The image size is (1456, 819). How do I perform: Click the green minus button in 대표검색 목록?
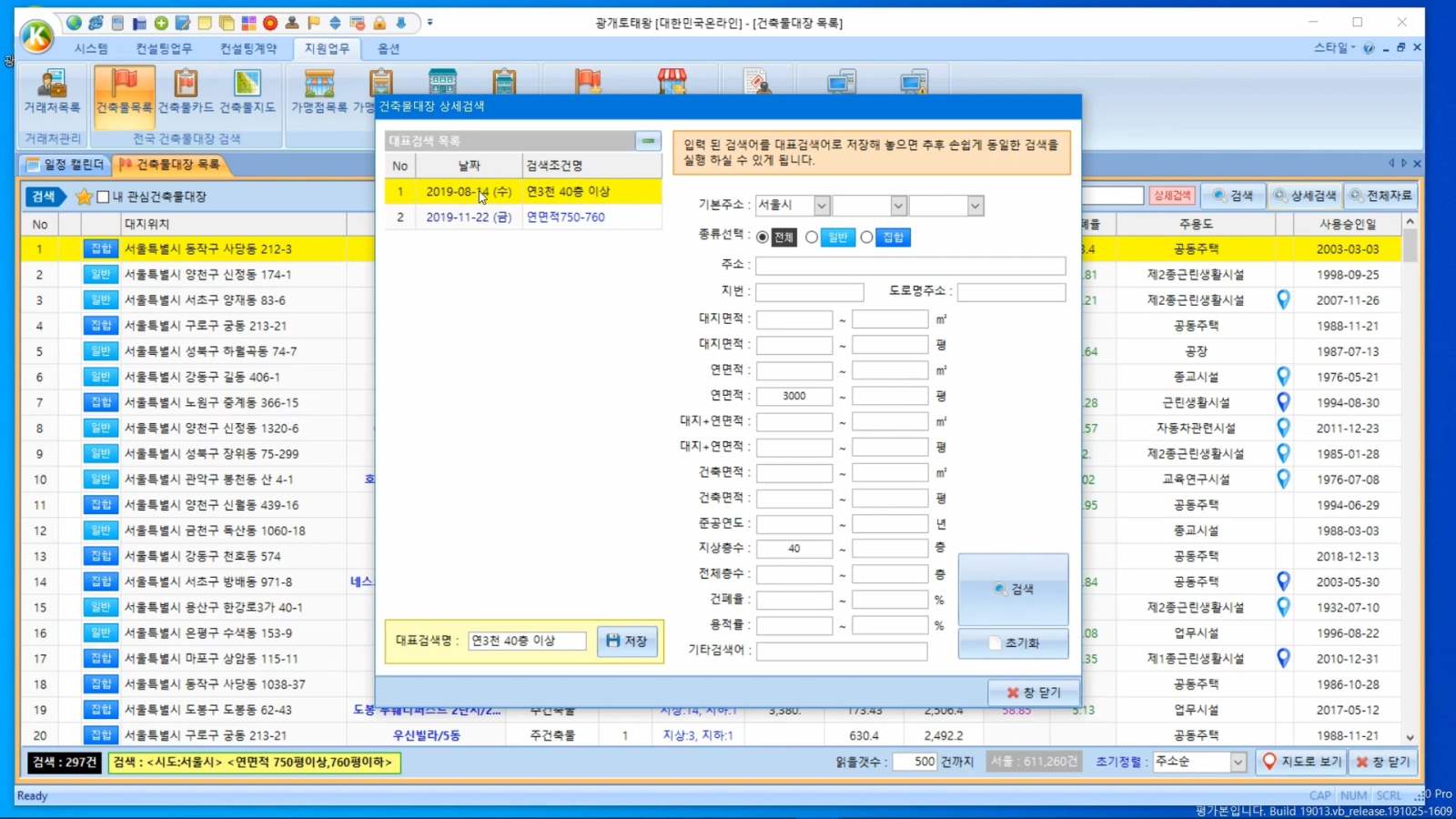[x=648, y=141]
